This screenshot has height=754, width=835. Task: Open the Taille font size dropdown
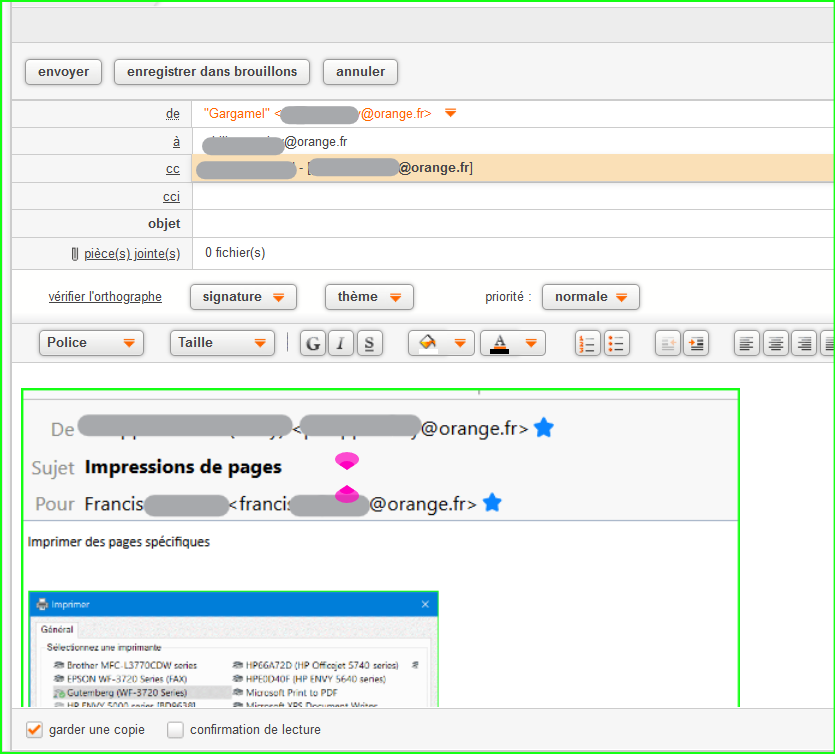(x=222, y=342)
